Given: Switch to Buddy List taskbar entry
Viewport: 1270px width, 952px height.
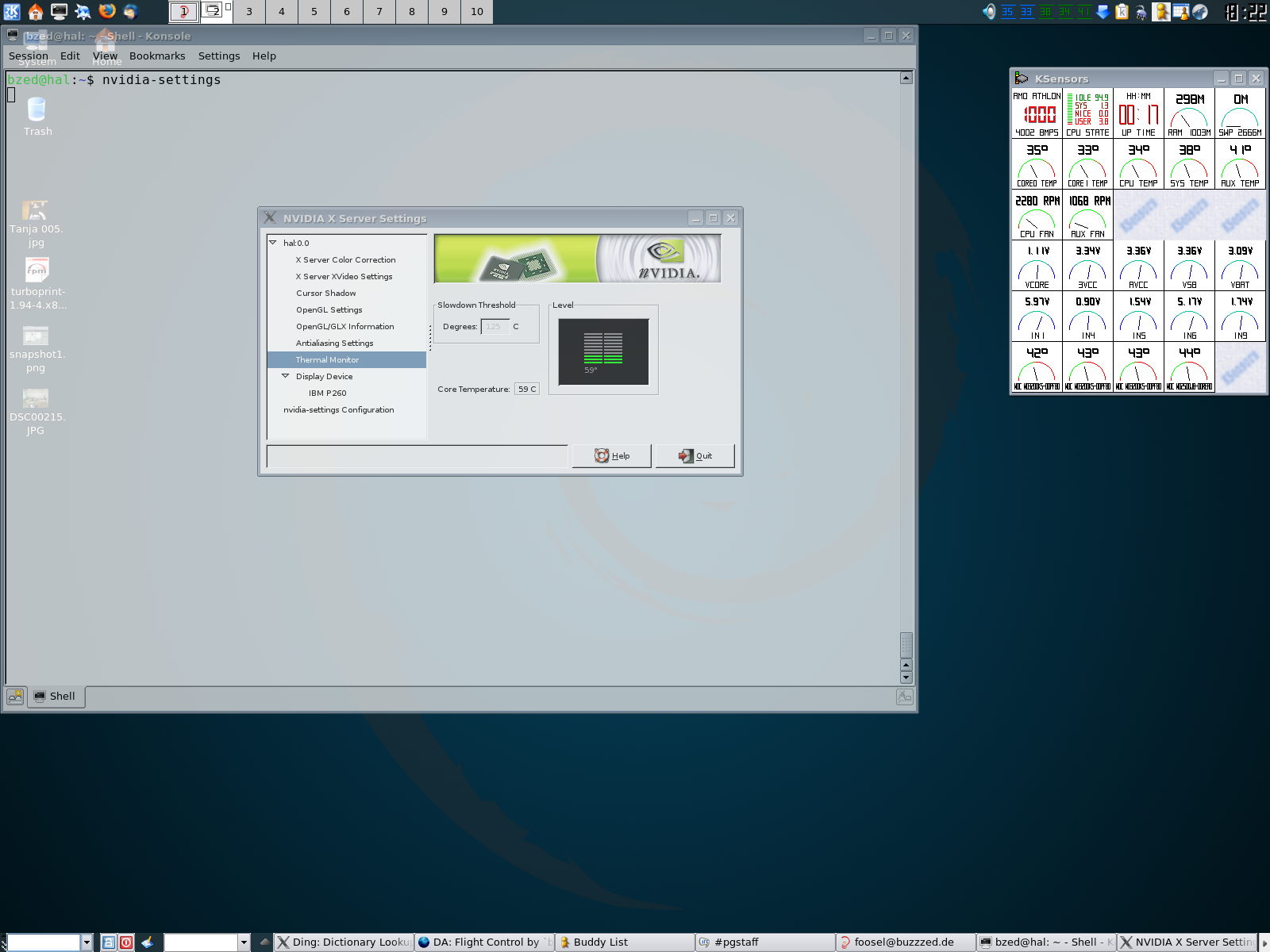Looking at the screenshot, I should pos(625,942).
